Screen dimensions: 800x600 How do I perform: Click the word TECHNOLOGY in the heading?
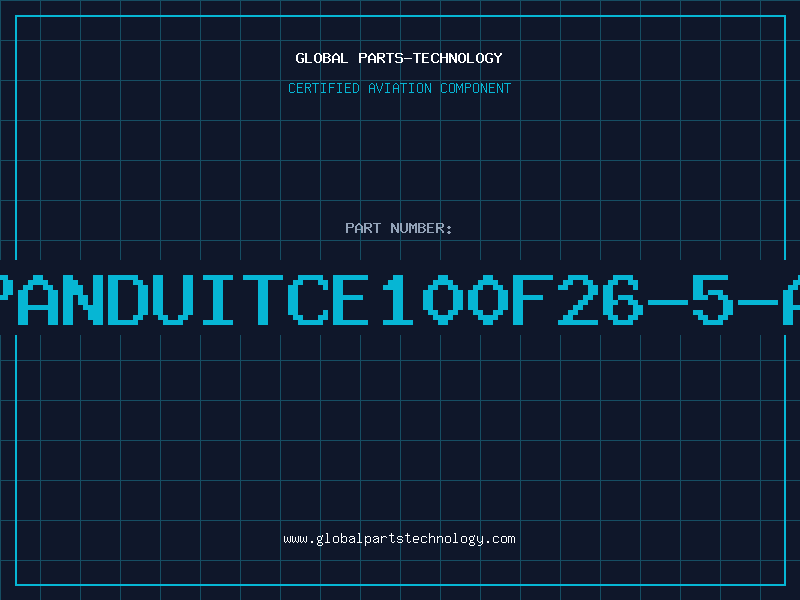[458, 58]
